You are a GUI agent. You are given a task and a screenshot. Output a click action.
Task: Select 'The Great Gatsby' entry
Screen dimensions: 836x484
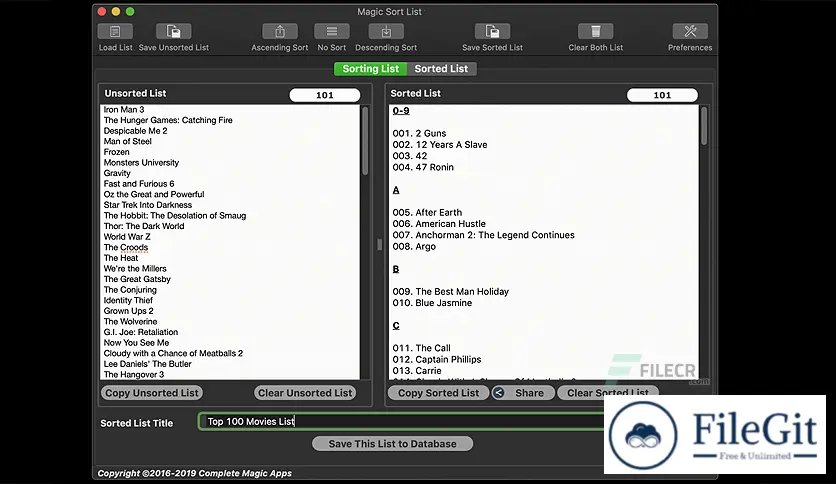137,279
